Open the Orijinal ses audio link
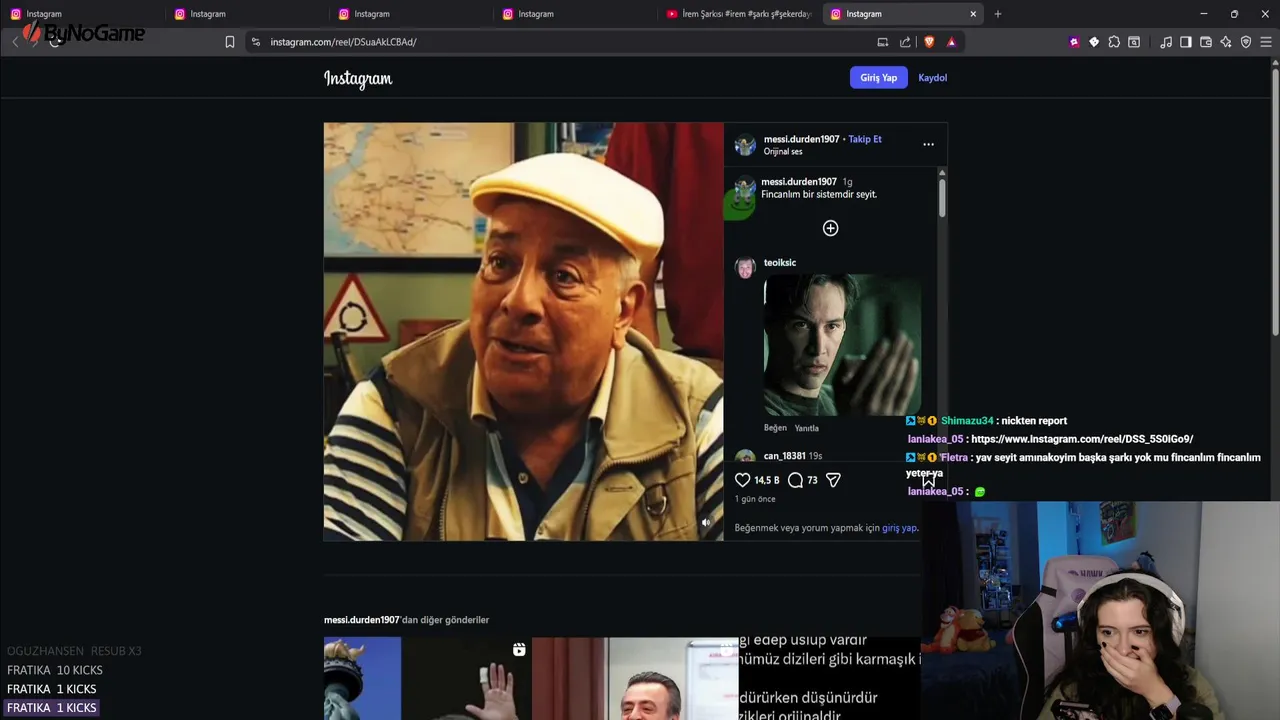The height and width of the screenshot is (720, 1280). click(x=783, y=152)
